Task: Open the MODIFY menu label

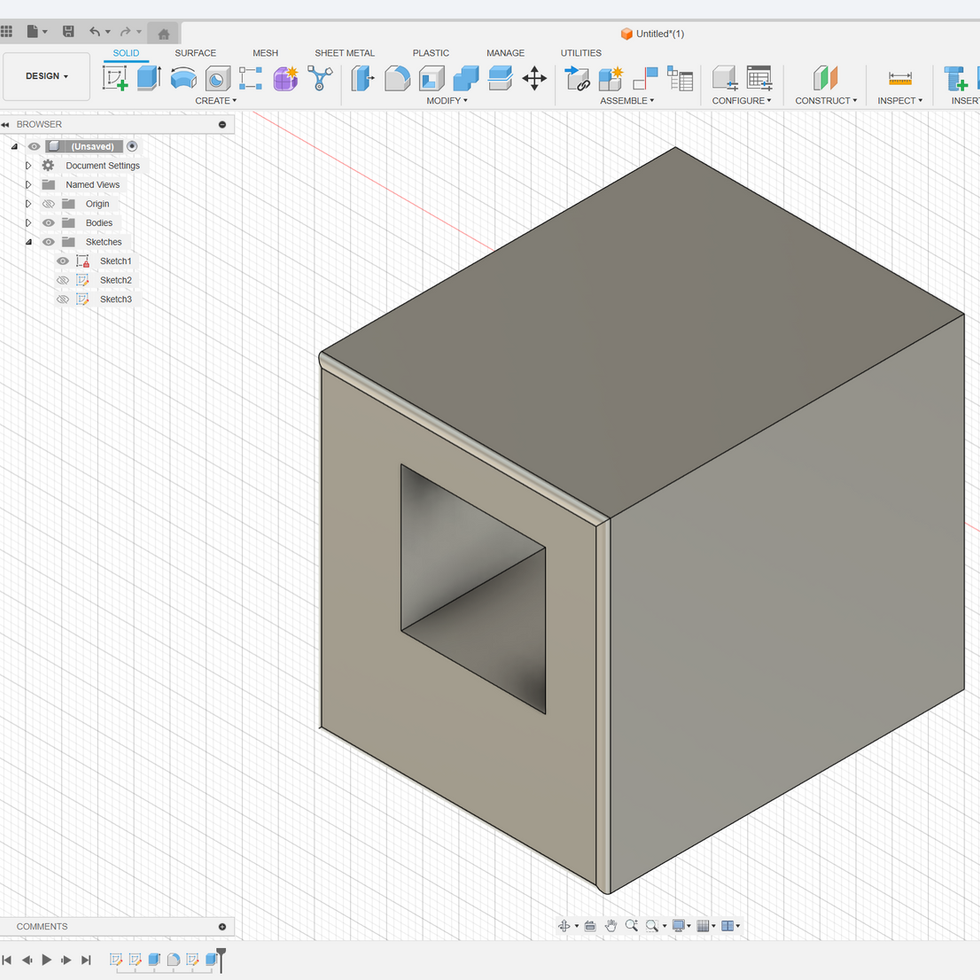Action: (x=447, y=101)
